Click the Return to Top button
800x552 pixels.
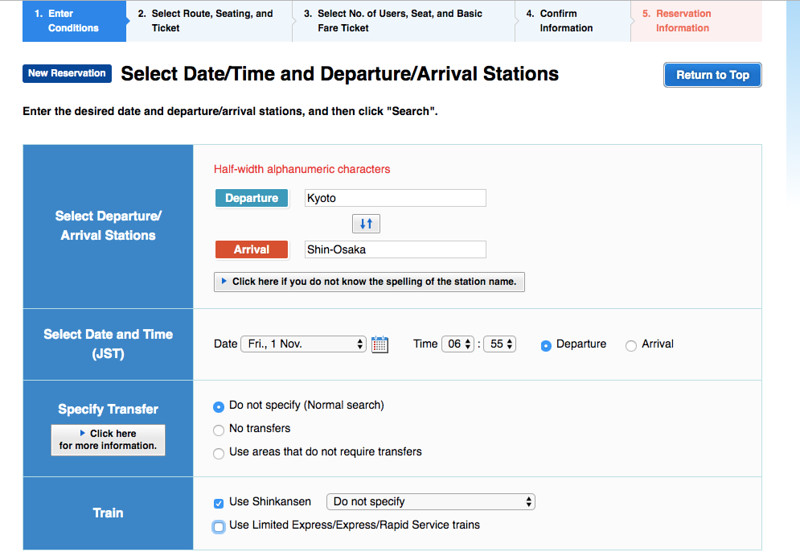(712, 75)
